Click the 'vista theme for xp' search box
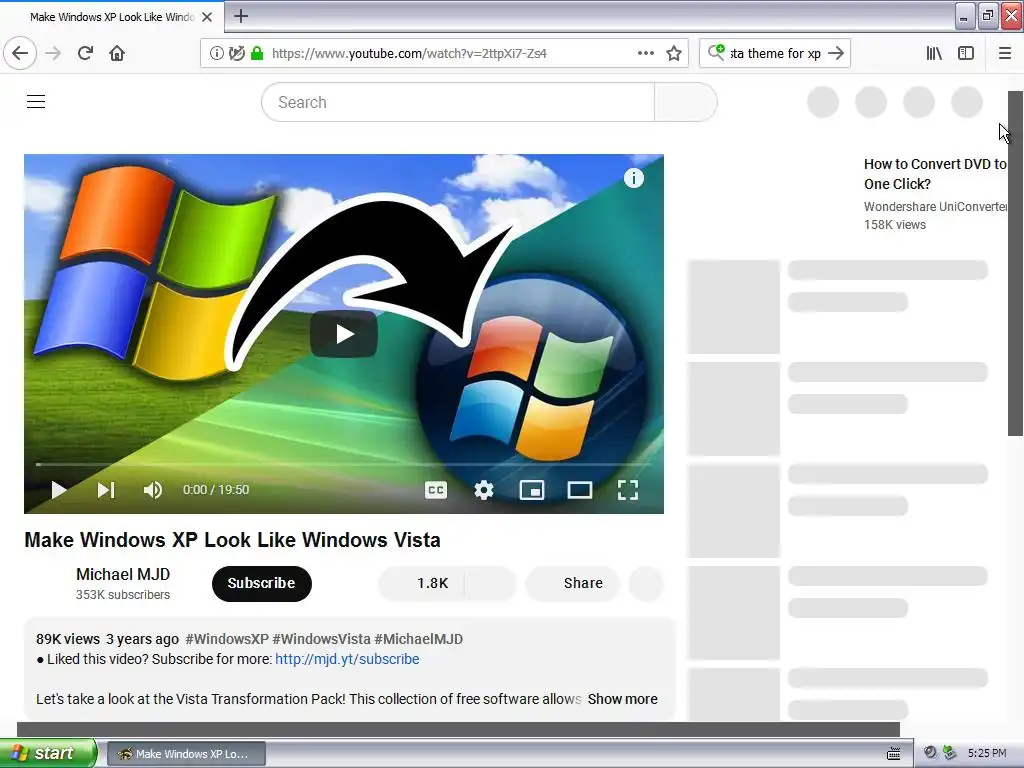Image resolution: width=1024 pixels, height=768 pixels. (x=775, y=53)
